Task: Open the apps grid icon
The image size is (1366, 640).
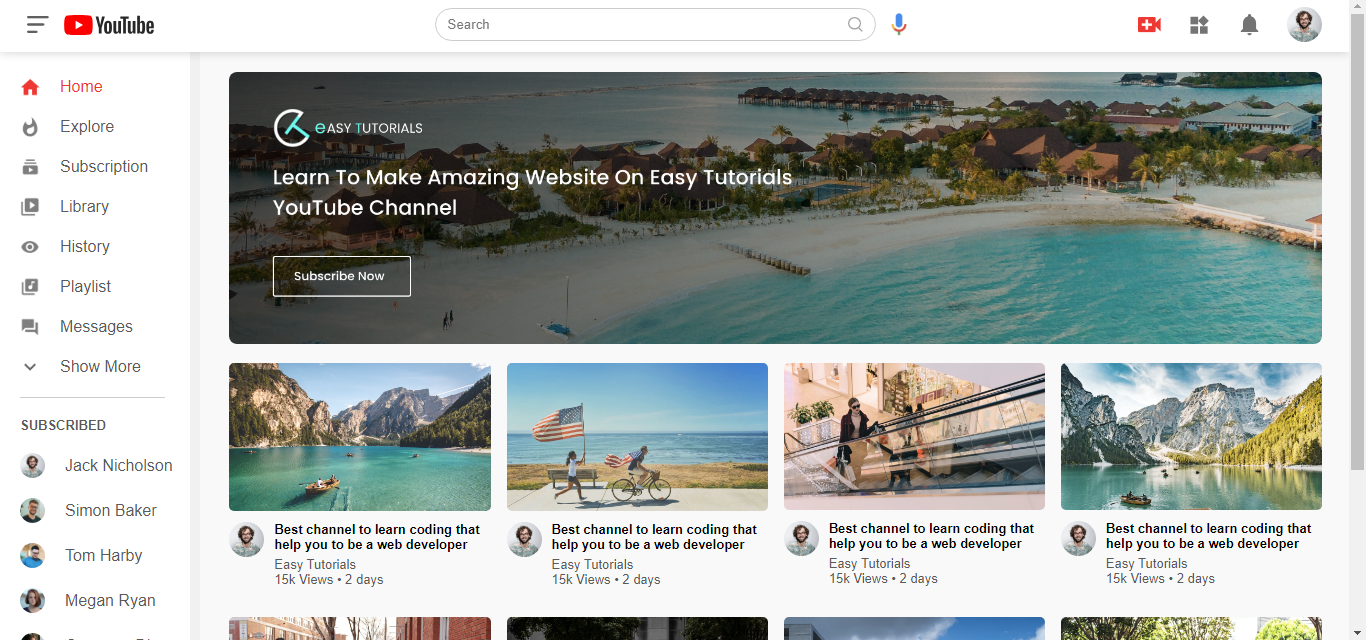Action: click(x=1199, y=25)
